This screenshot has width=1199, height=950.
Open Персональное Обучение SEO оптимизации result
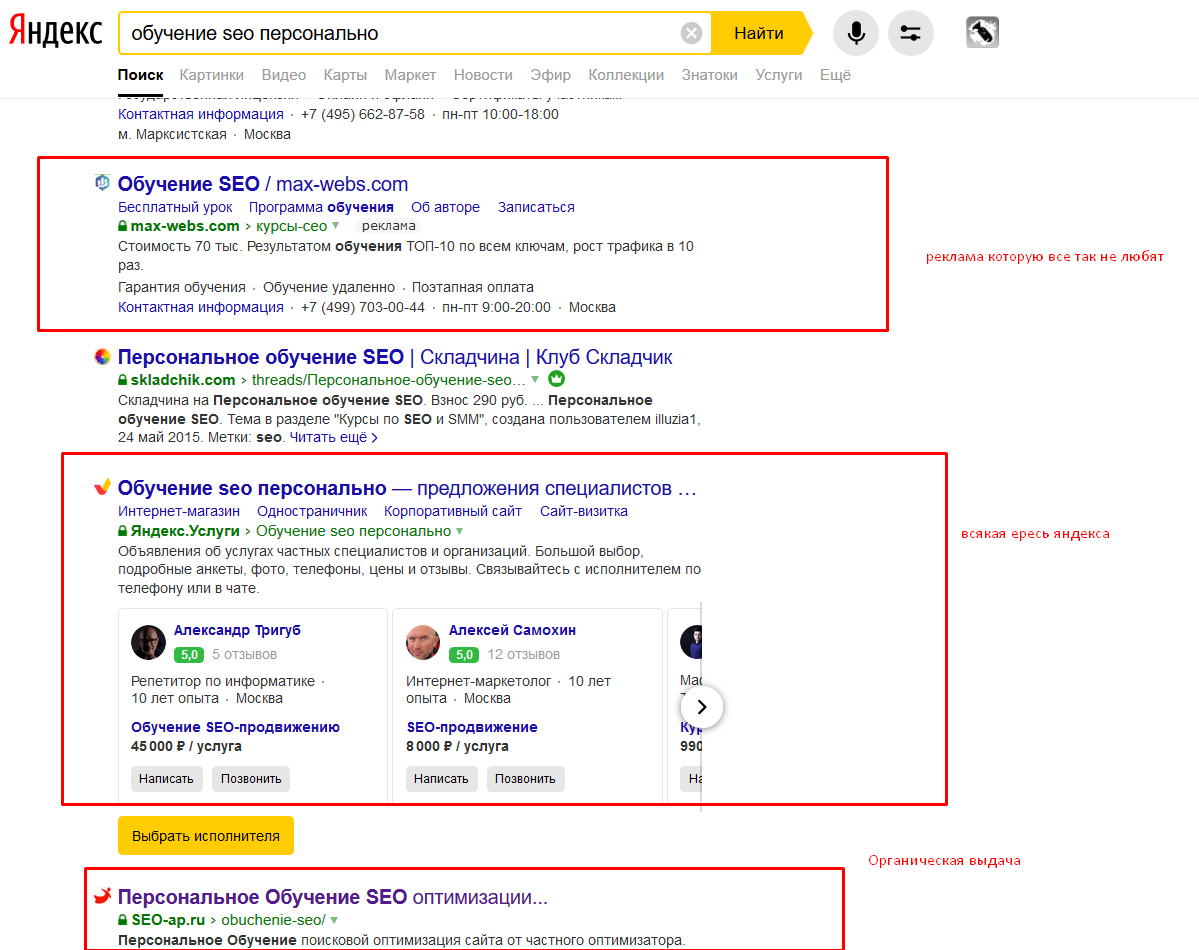point(333,897)
